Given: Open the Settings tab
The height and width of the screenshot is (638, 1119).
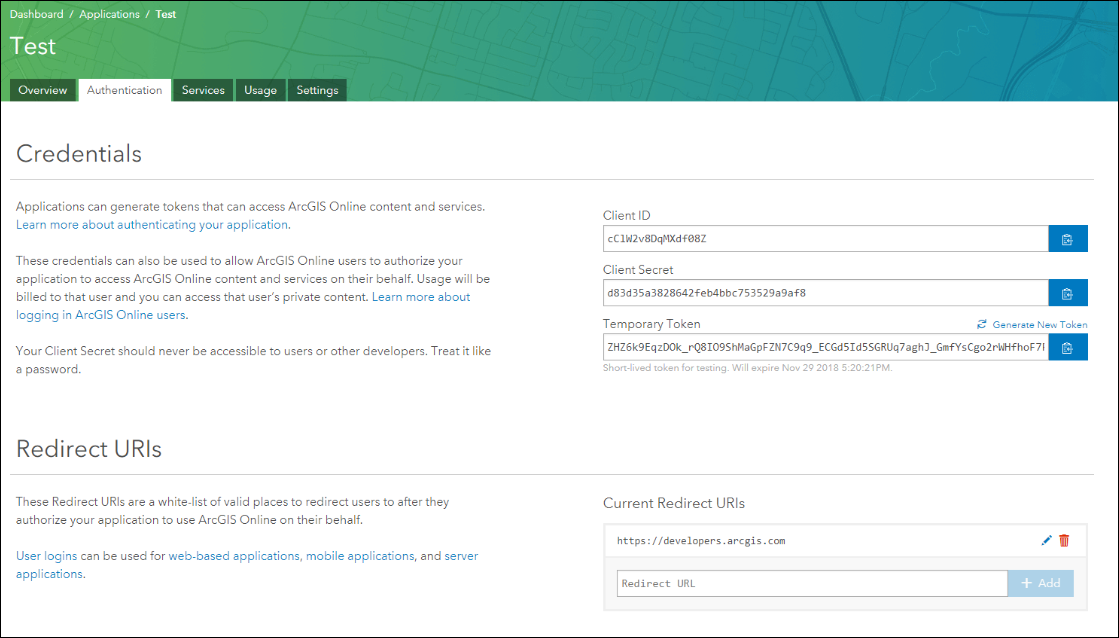Looking at the screenshot, I should pos(317,90).
